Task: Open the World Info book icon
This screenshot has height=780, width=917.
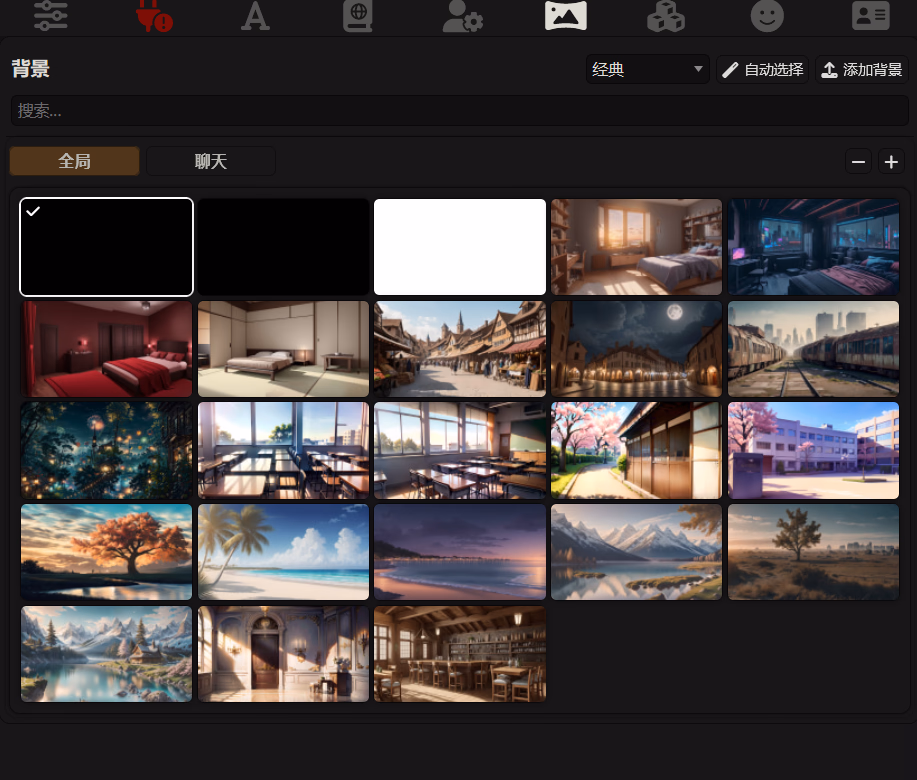Action: 358,16
